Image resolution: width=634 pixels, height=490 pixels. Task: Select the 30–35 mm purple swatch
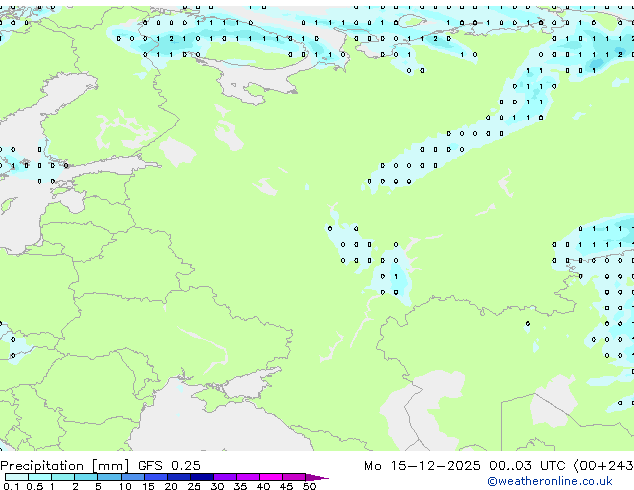[225, 477]
